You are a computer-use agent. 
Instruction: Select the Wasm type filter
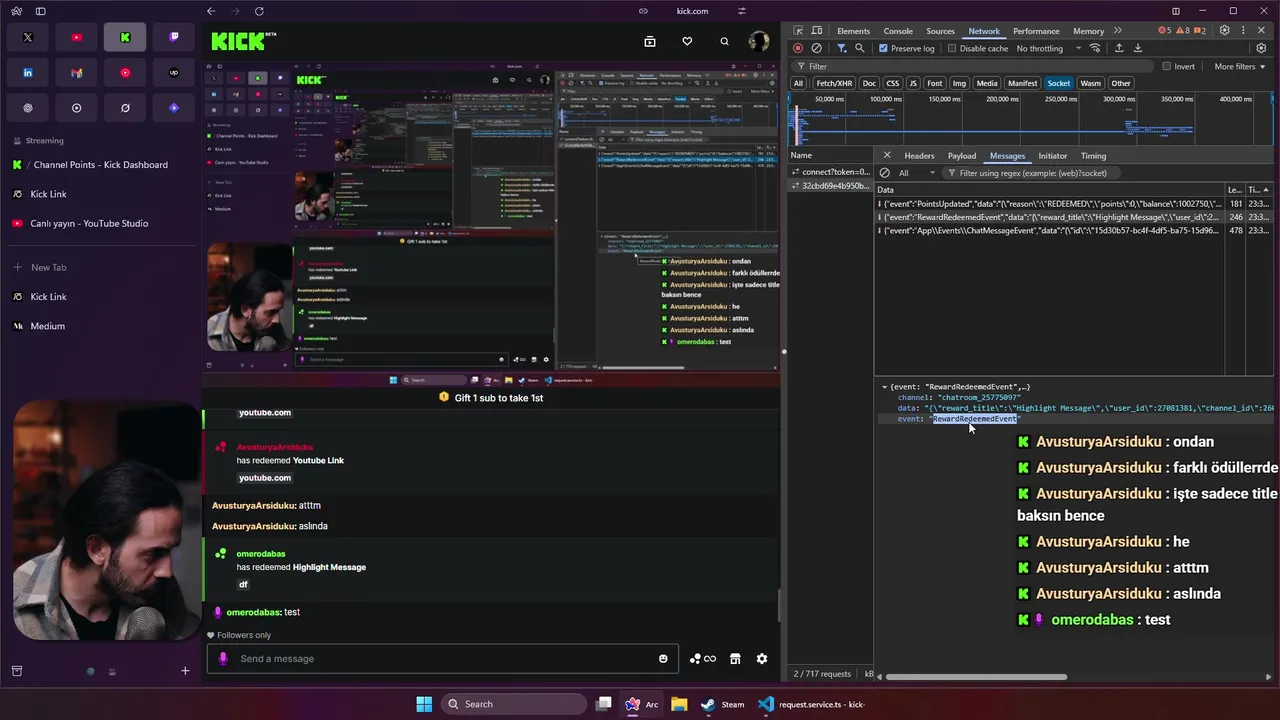click(1091, 83)
